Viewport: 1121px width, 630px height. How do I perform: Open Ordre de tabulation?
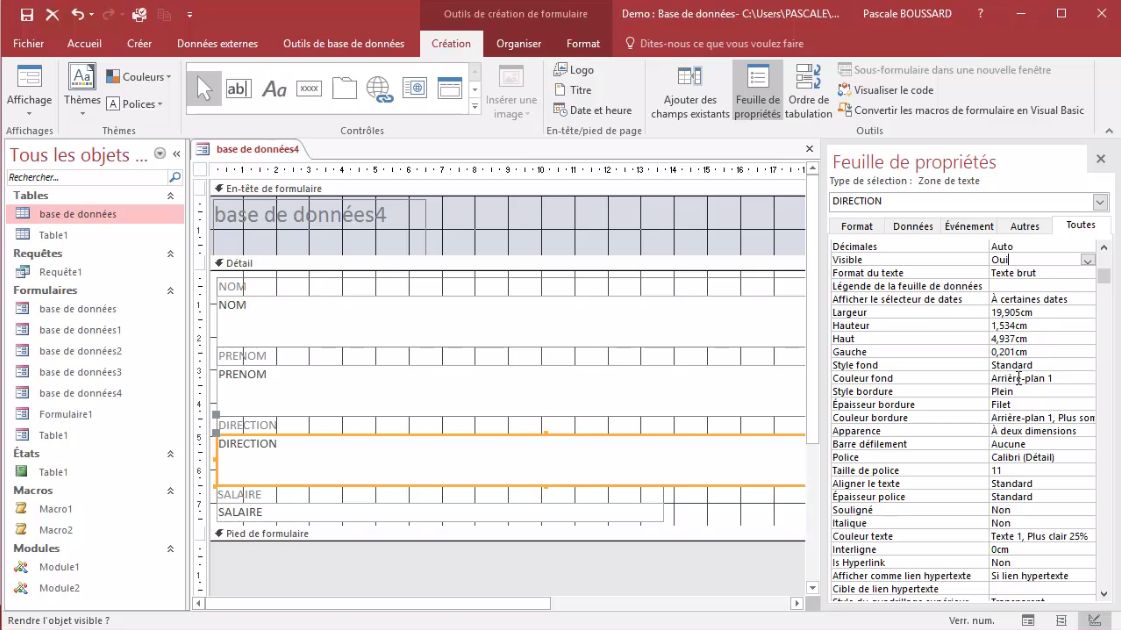pos(808,93)
